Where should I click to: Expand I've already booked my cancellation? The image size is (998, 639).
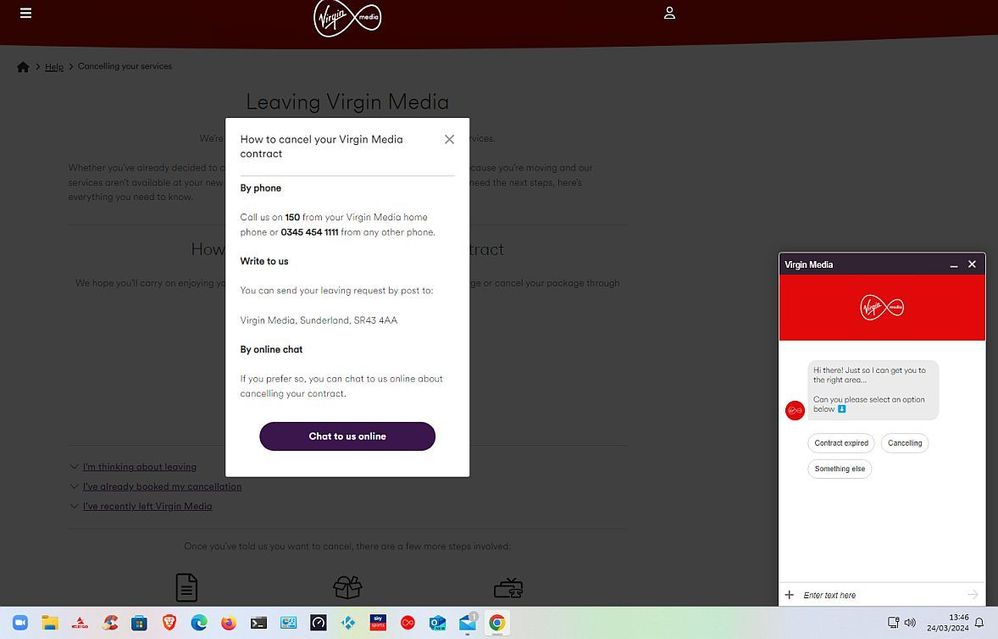coord(162,487)
